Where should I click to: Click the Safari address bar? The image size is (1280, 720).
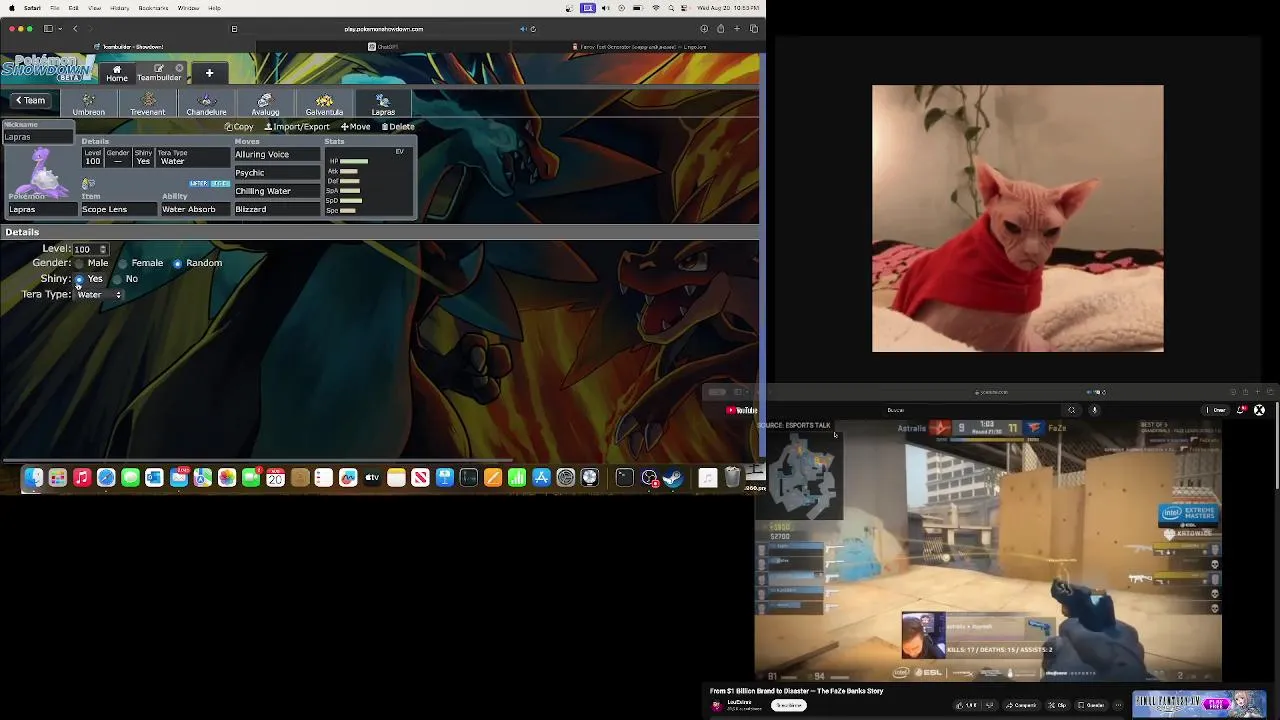click(x=383, y=29)
